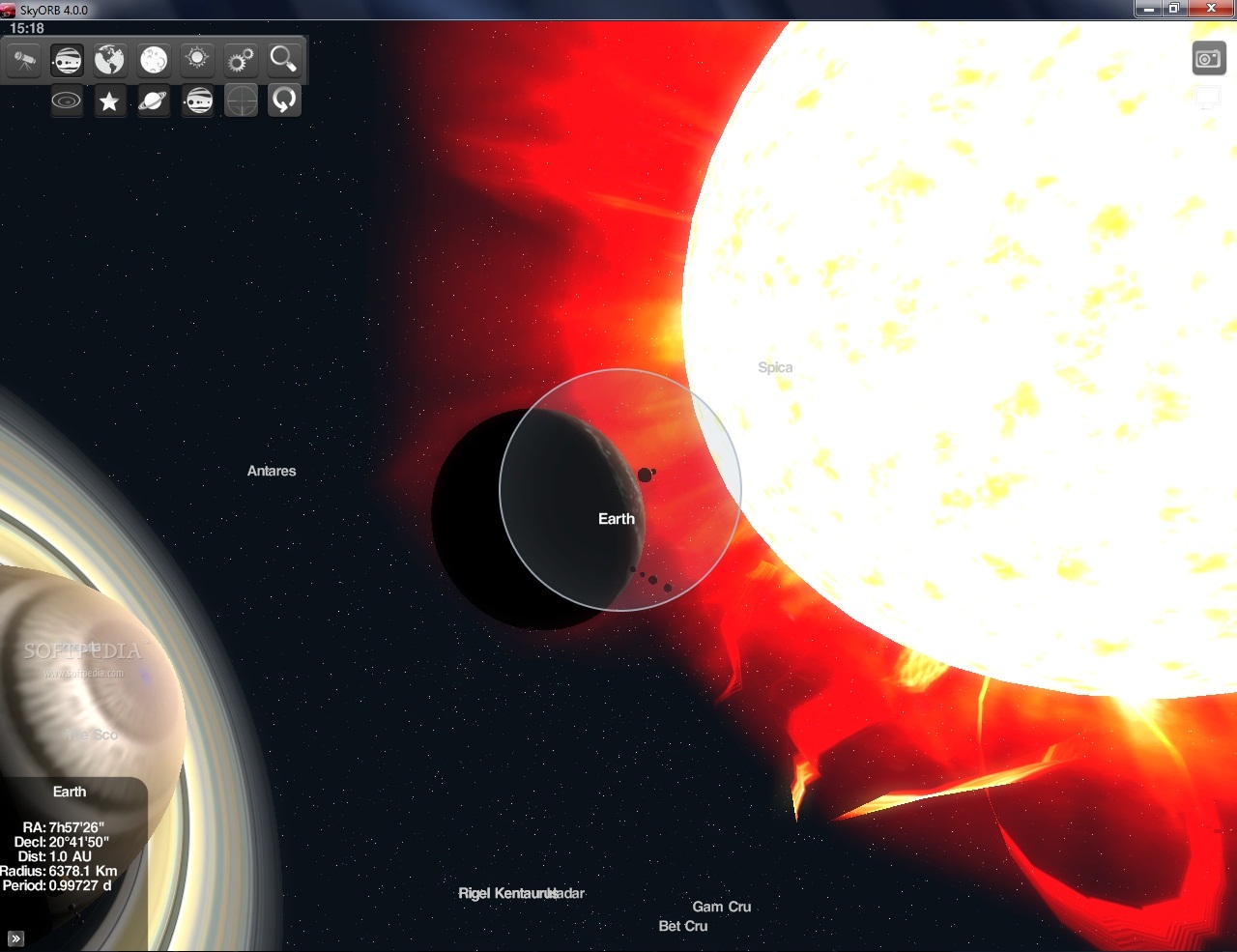Click the RA: 7h57'26" value
This screenshot has height=952, width=1237.
pyautogui.click(x=64, y=827)
